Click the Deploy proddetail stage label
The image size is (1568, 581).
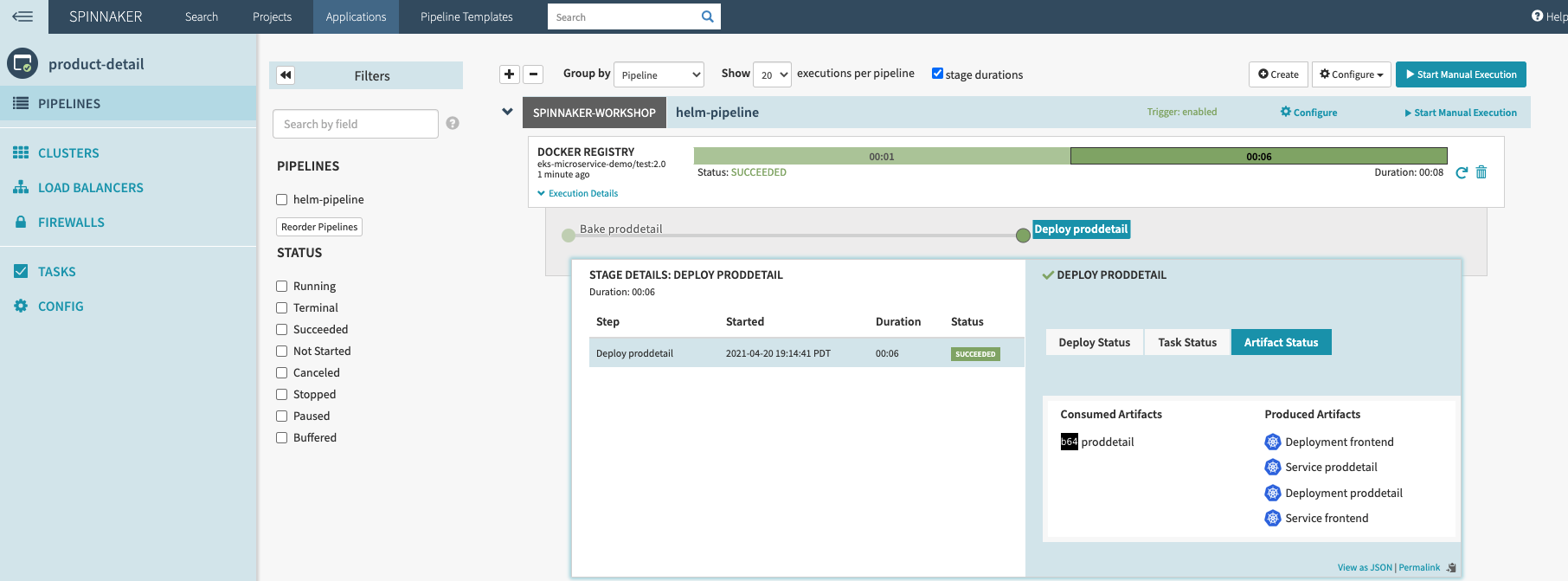click(1082, 229)
